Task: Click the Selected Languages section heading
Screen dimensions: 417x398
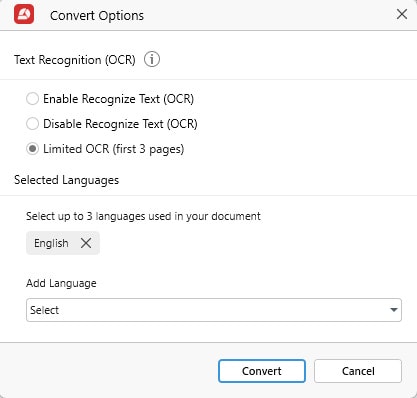Action: (66, 180)
